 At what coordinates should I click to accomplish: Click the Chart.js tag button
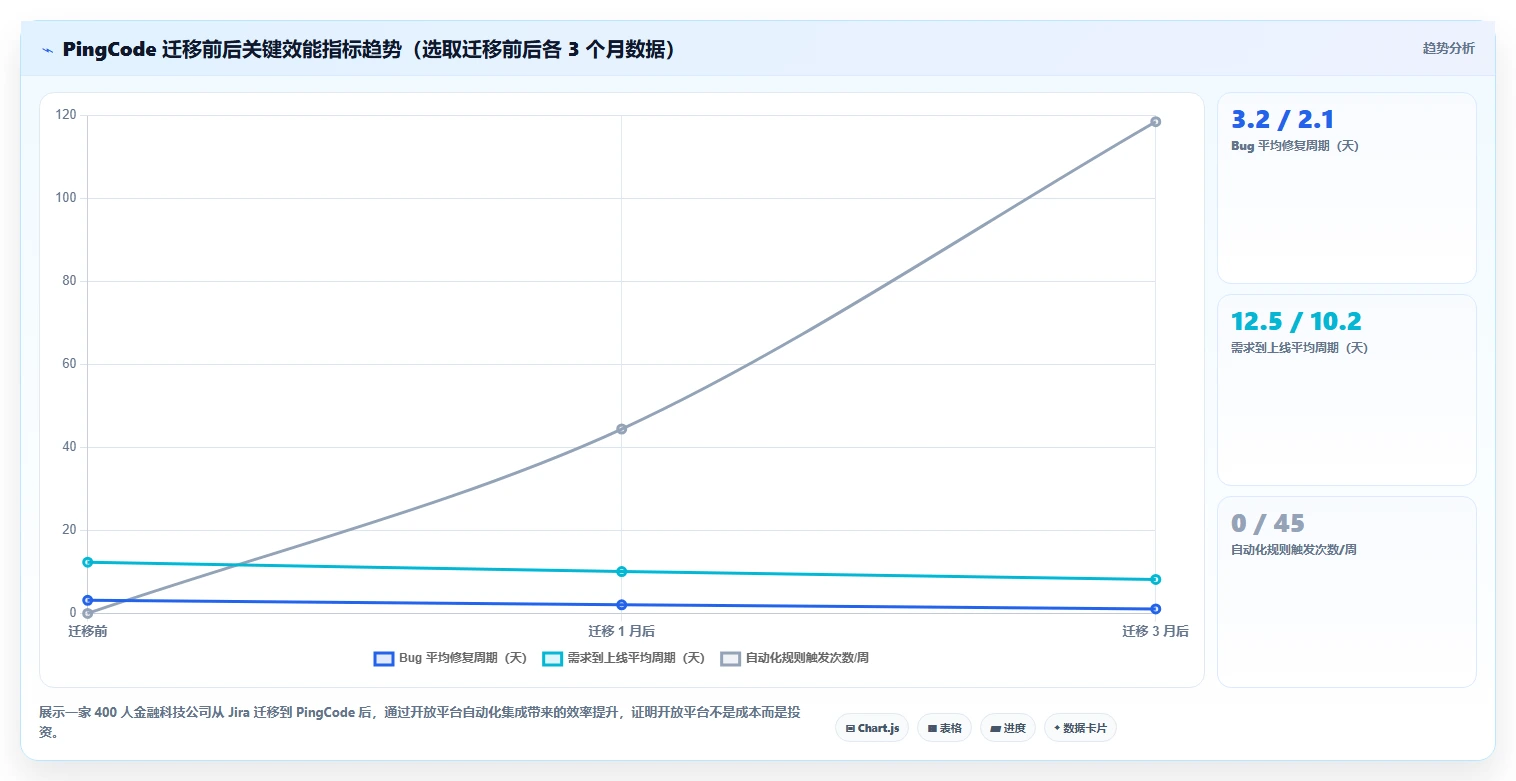872,728
